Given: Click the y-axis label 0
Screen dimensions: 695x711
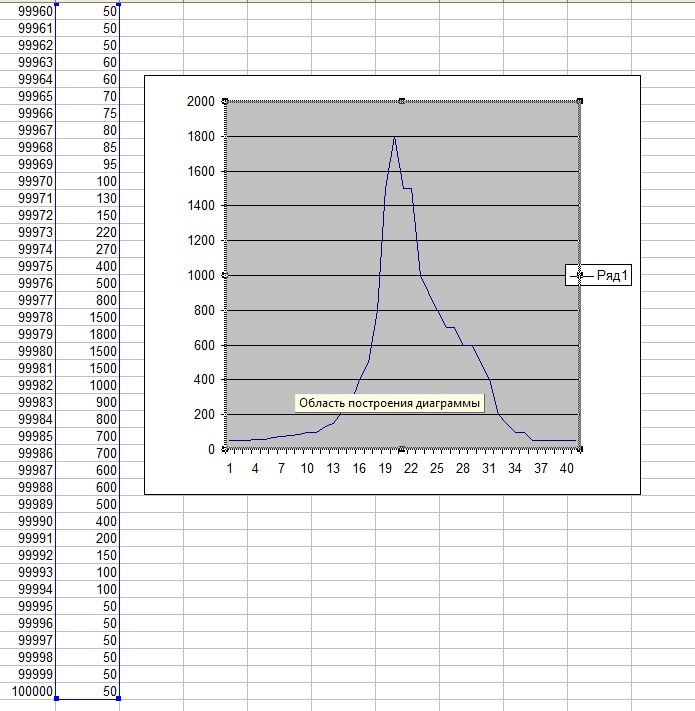Looking at the screenshot, I should 211,449.
